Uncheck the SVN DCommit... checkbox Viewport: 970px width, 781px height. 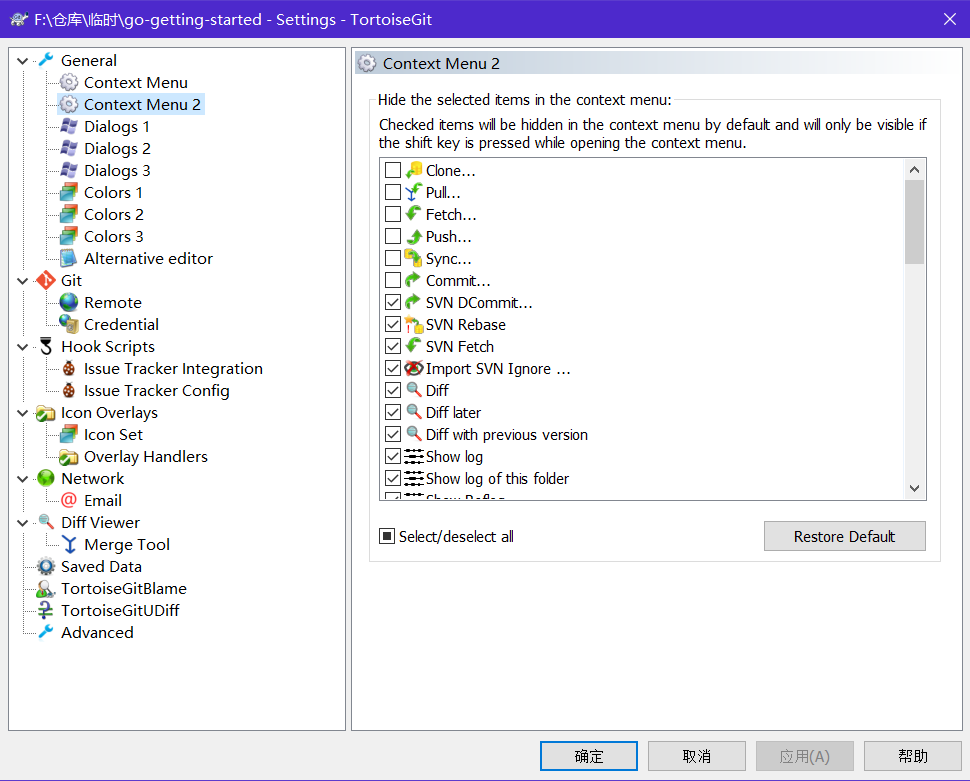393,302
